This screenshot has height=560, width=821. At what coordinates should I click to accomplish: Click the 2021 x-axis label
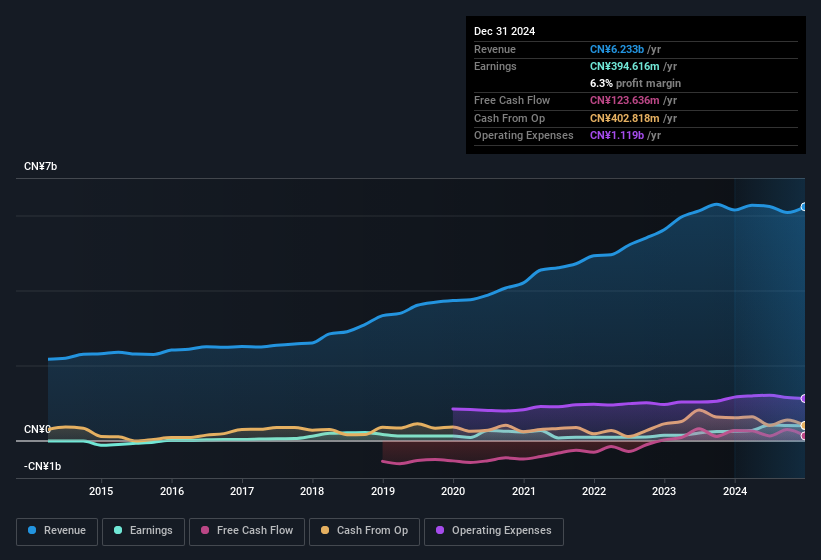coord(524,491)
